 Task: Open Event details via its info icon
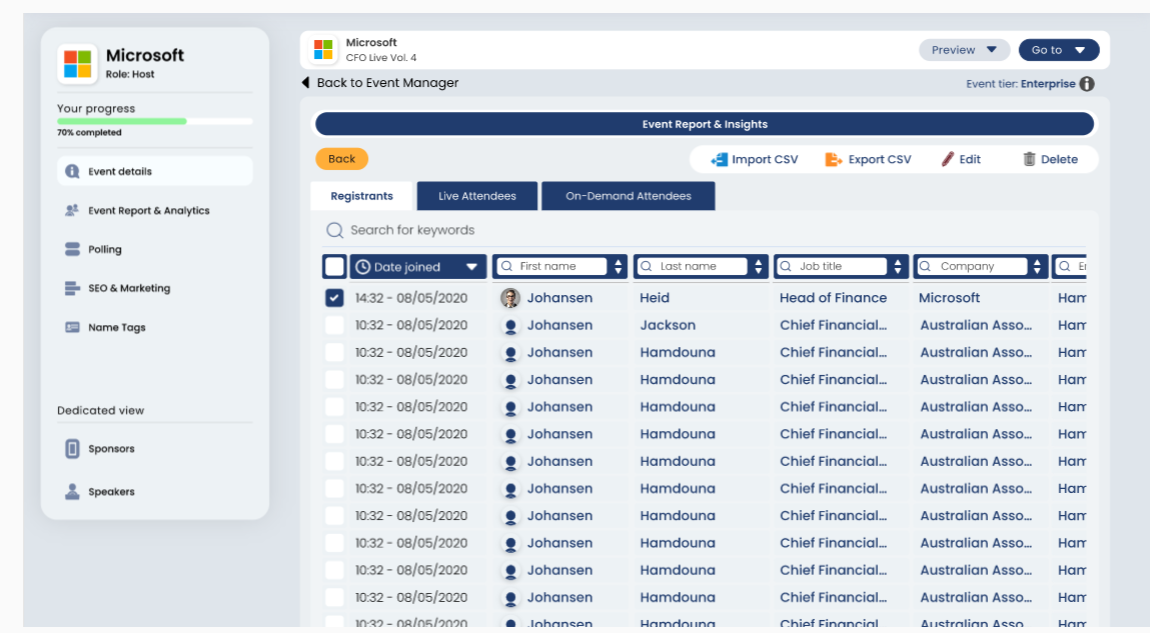tap(72, 171)
